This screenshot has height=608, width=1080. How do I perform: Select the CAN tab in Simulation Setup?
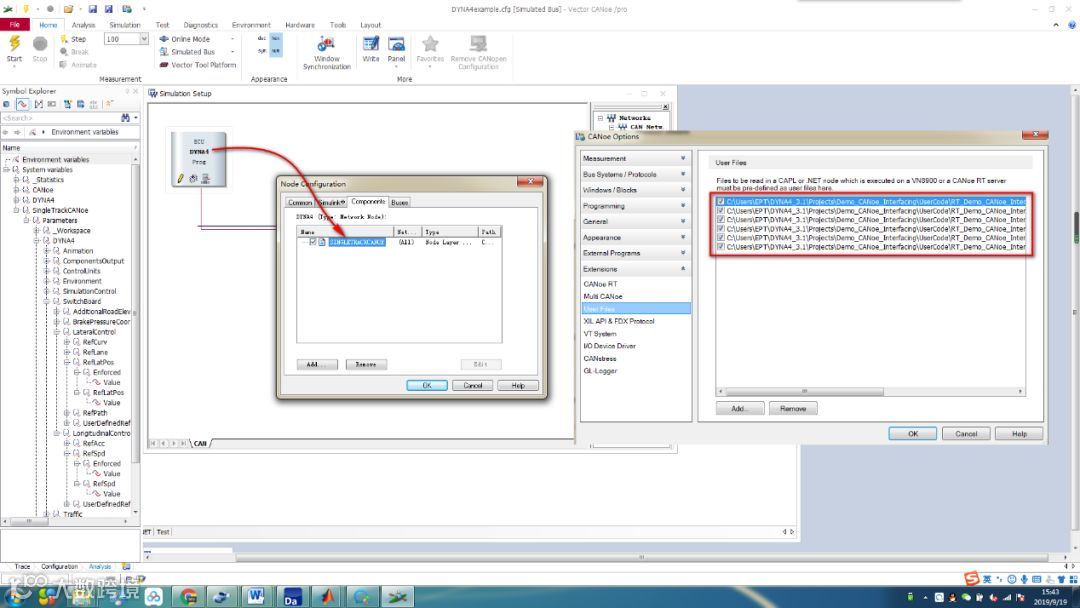[x=200, y=443]
